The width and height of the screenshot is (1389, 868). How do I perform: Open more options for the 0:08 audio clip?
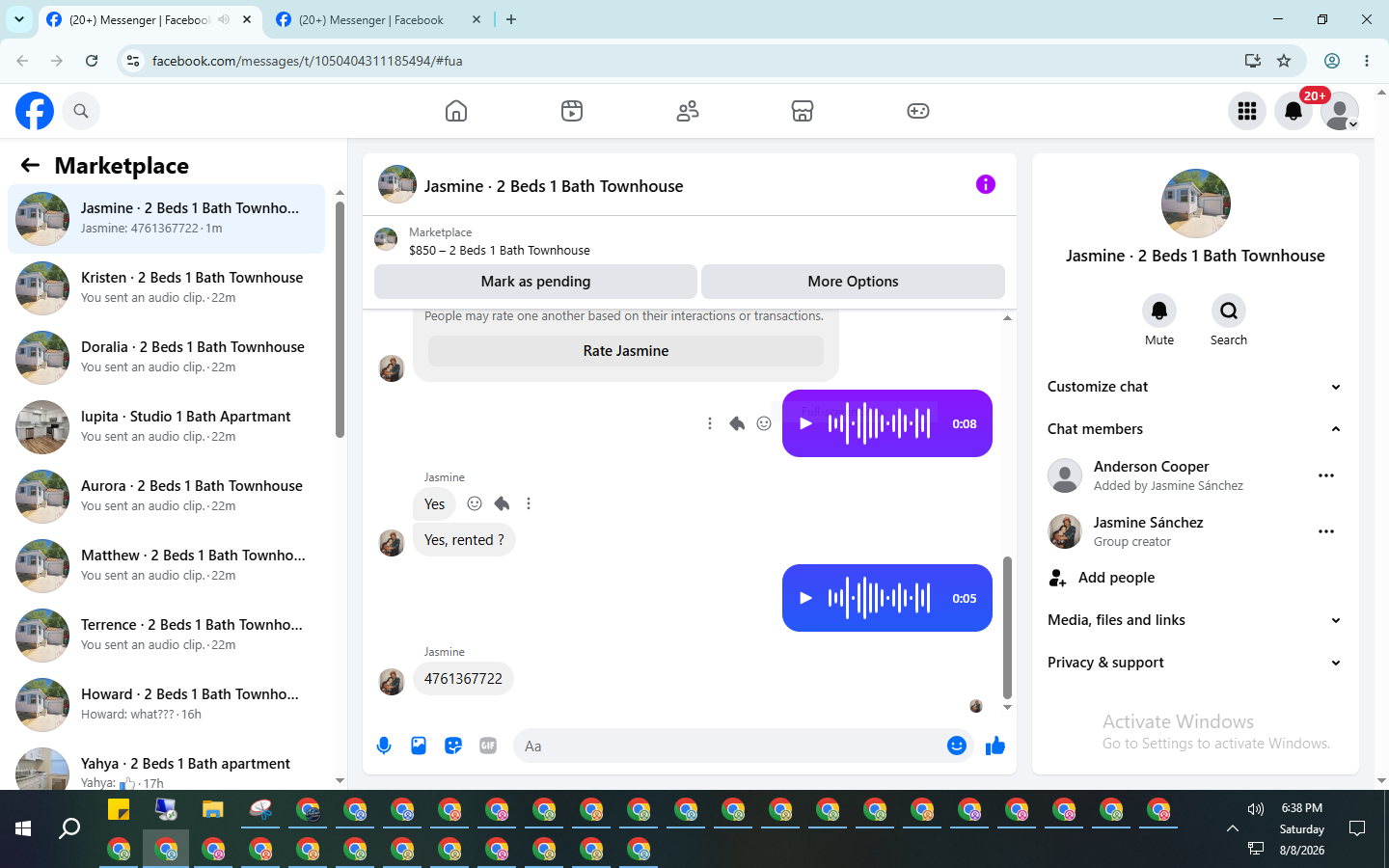coord(710,423)
